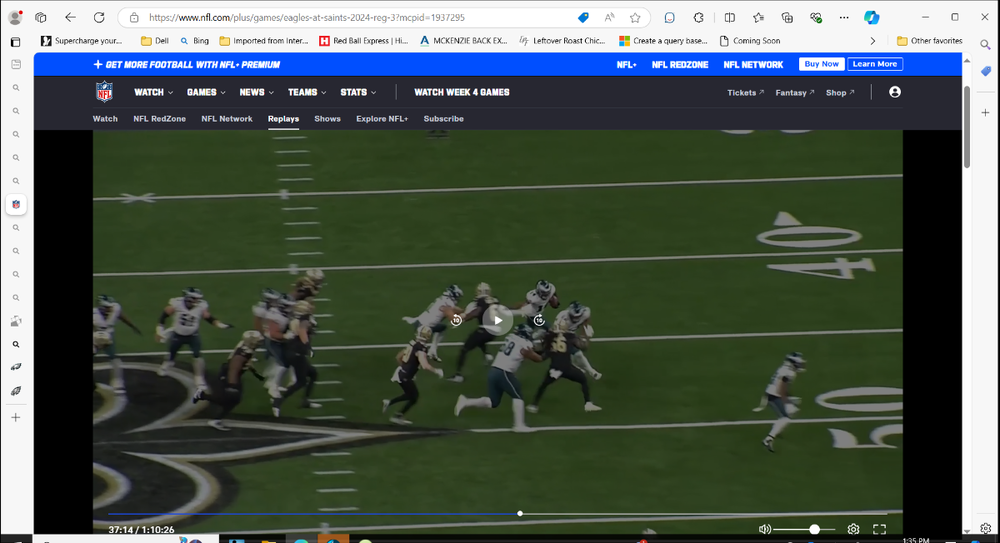Open the Shows tab
This screenshot has height=543, width=1000.
click(327, 119)
